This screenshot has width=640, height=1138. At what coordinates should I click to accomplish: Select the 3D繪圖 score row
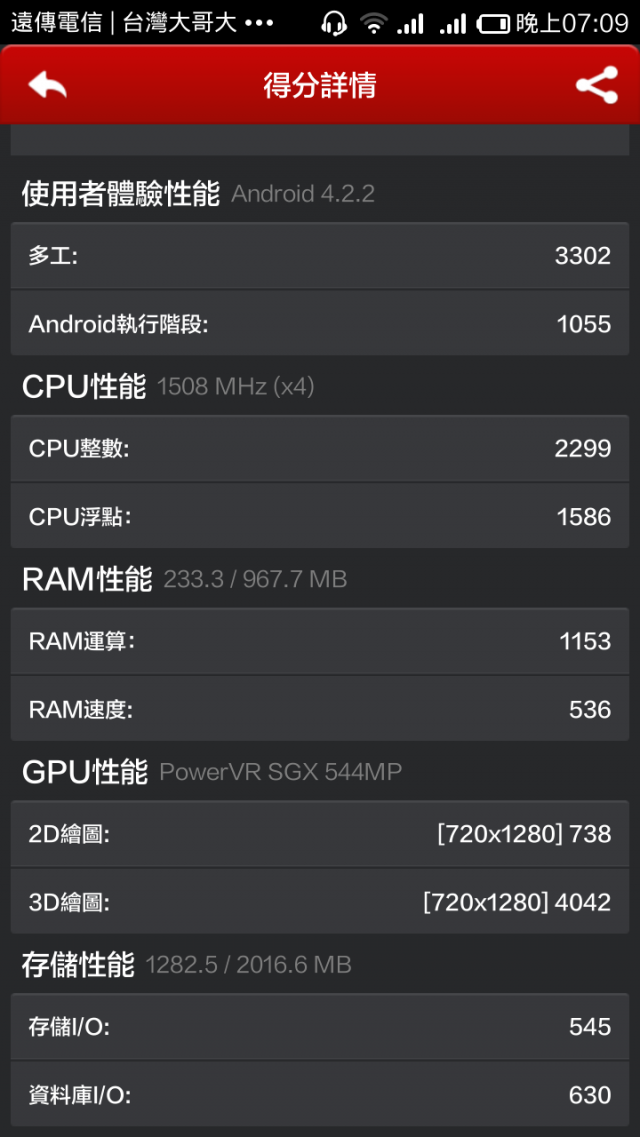click(320, 901)
